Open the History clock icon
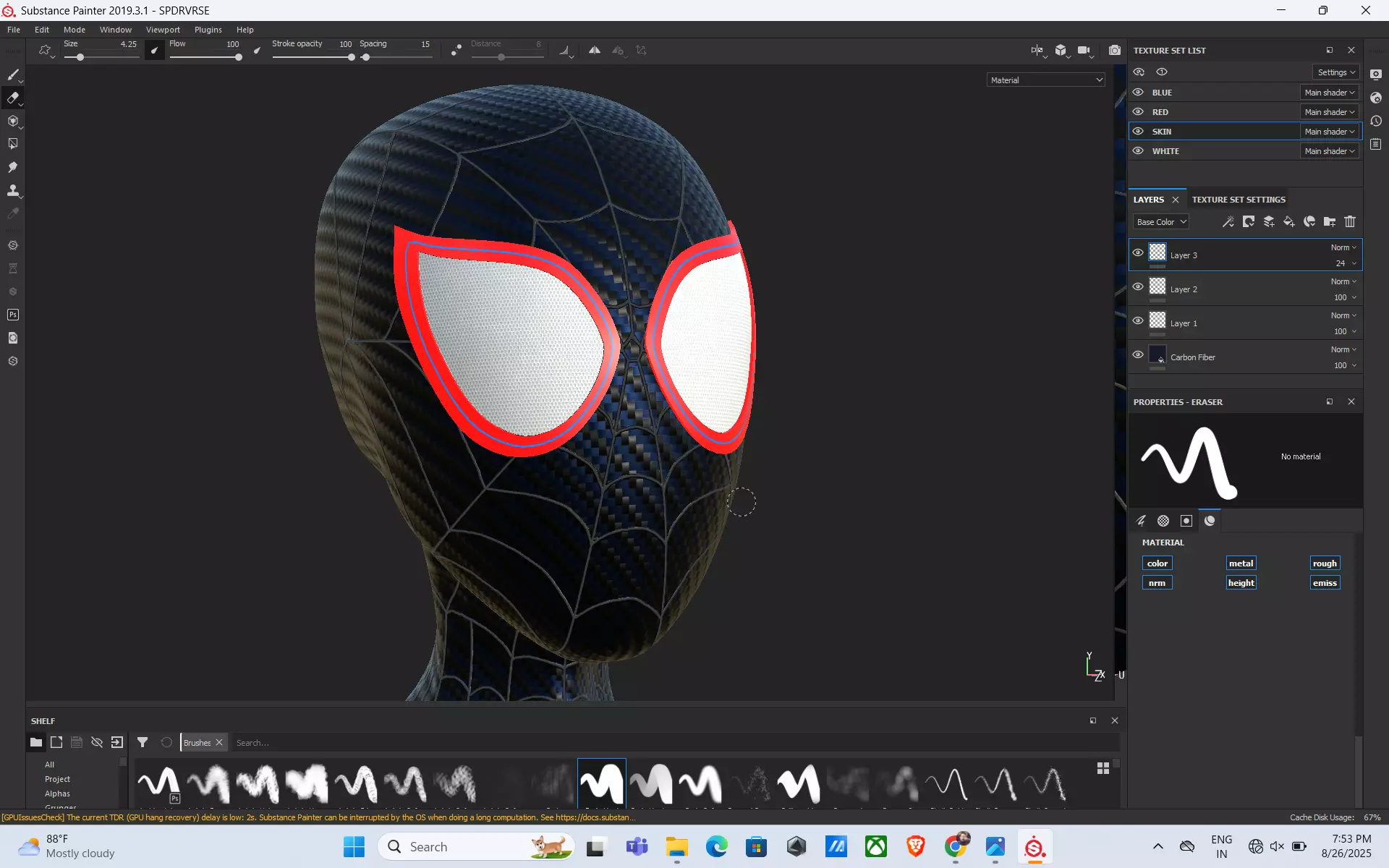The width and height of the screenshot is (1389, 868). coord(1376,121)
